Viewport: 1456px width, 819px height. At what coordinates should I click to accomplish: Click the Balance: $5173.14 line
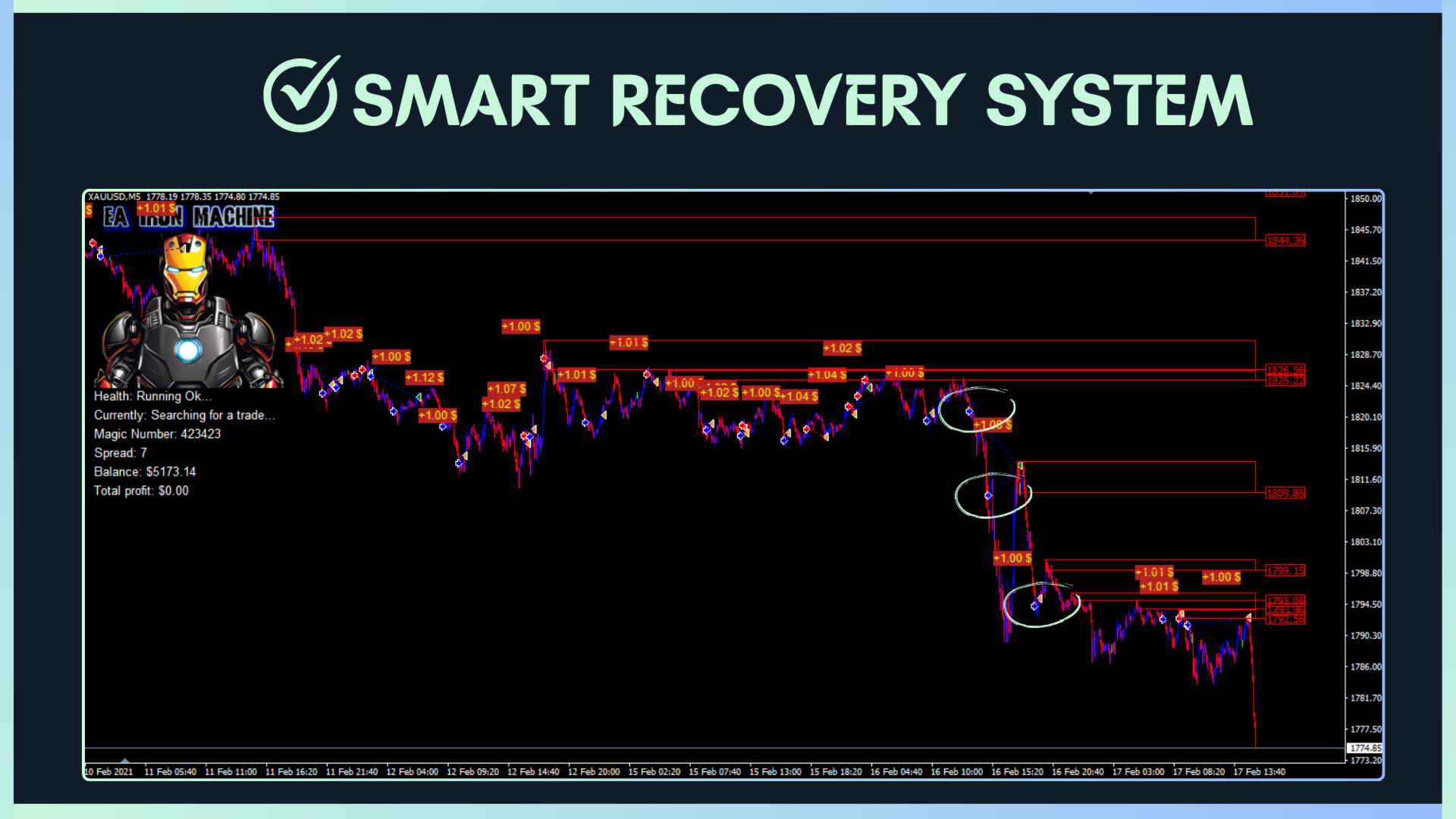144,472
